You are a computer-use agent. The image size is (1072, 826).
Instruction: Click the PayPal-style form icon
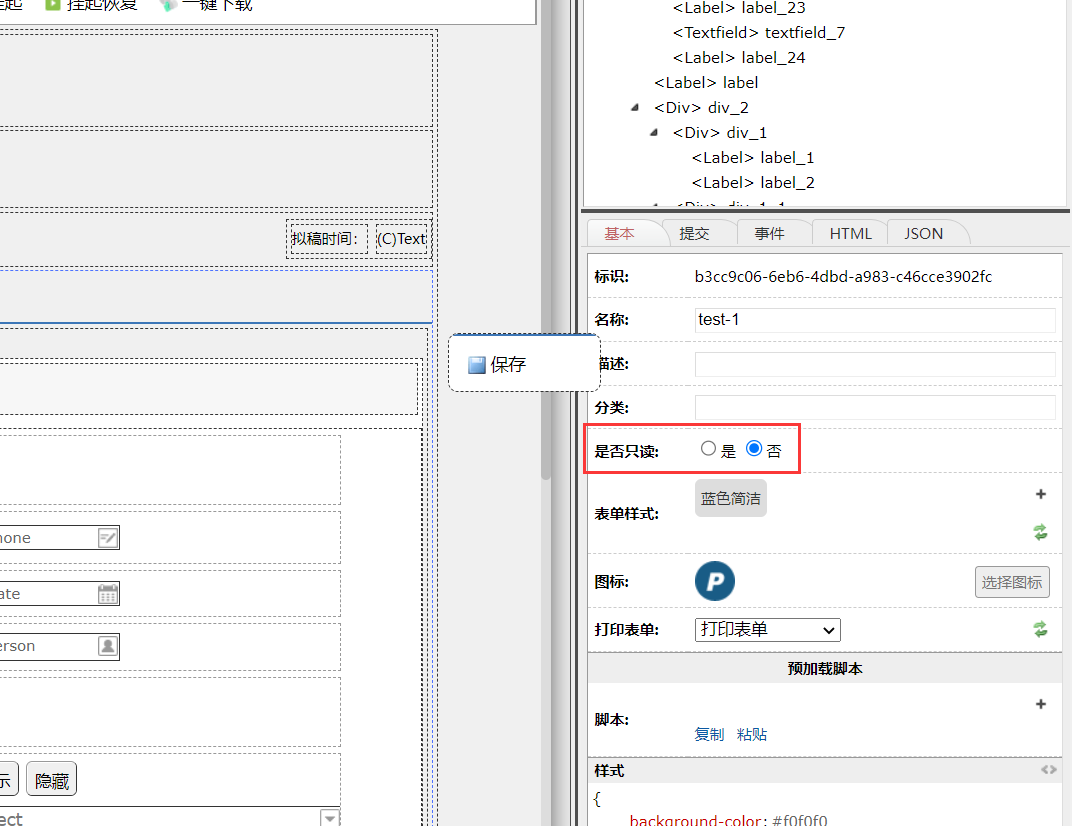click(714, 581)
